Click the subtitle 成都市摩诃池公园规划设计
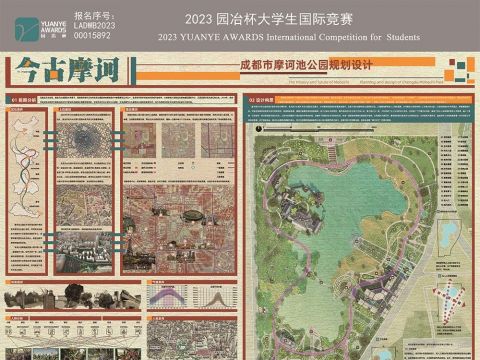 (306, 65)
